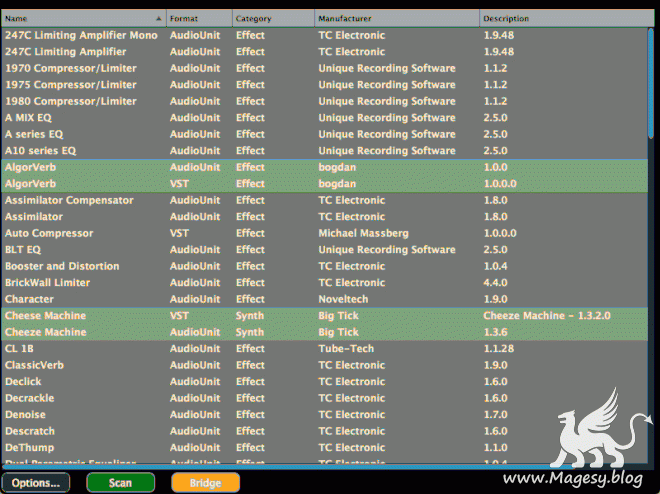Click the green Scan button

coord(120,483)
